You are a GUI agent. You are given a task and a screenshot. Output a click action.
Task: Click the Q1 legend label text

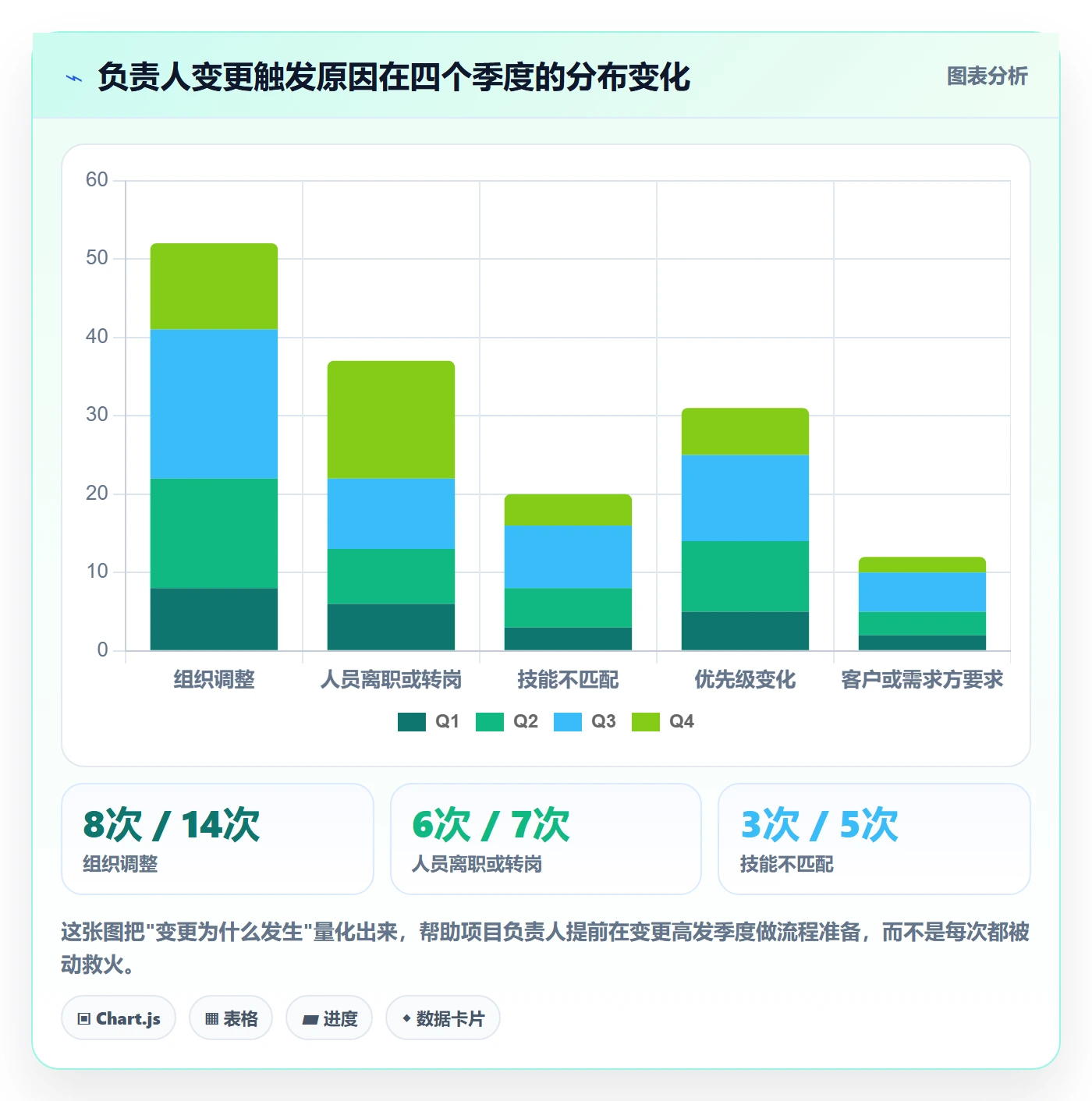click(x=447, y=722)
